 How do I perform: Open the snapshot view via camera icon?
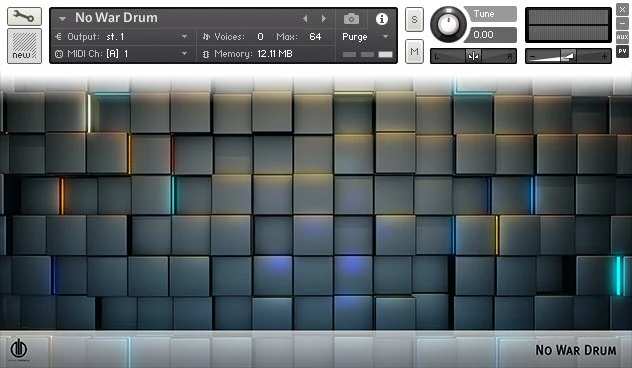351,19
